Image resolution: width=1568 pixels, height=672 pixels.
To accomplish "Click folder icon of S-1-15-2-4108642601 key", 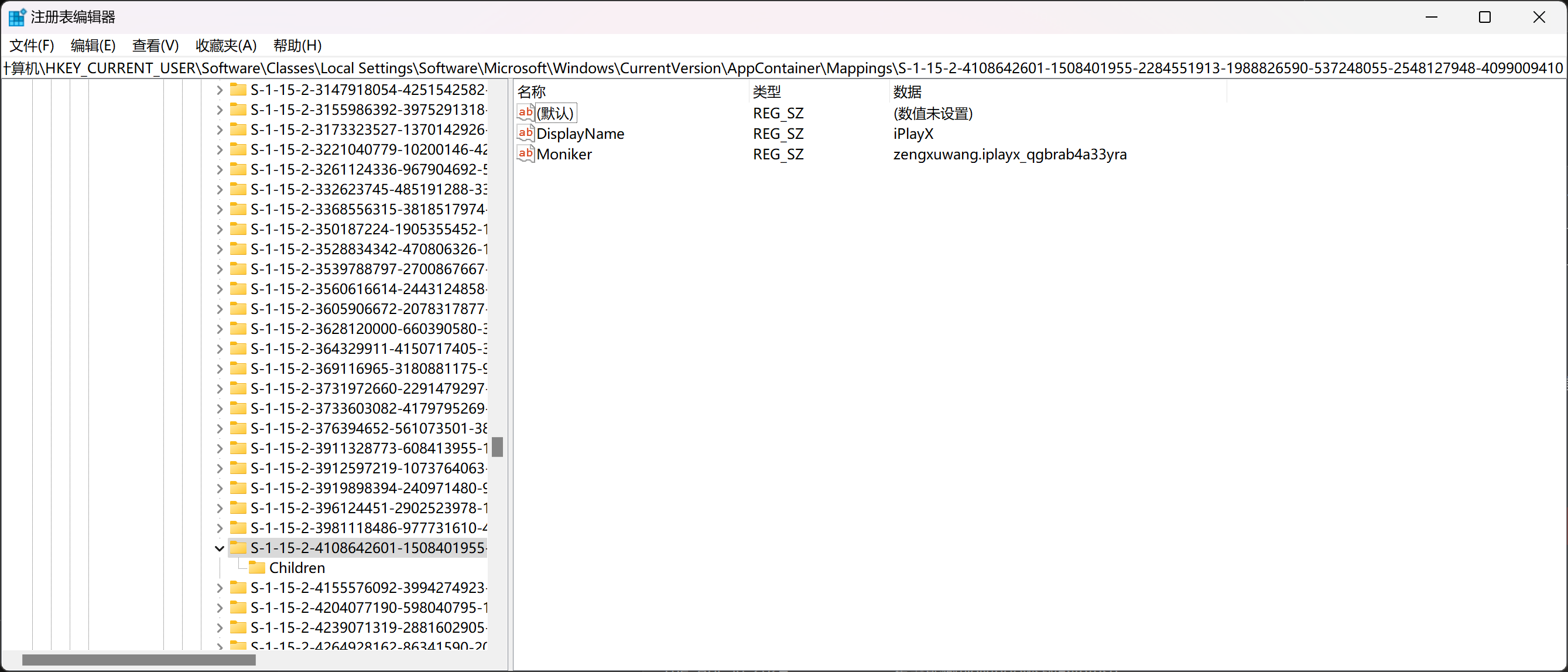I will tap(238, 548).
